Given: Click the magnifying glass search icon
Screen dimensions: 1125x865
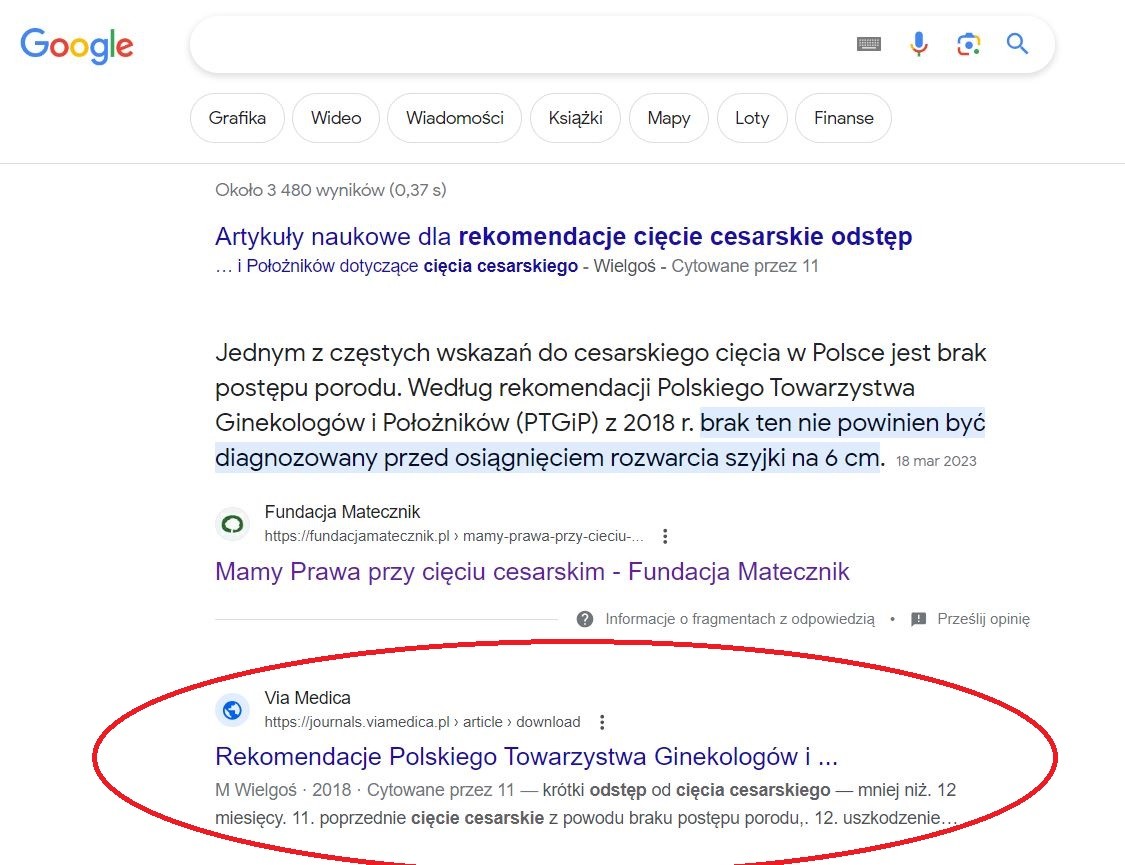Looking at the screenshot, I should coord(1017,44).
